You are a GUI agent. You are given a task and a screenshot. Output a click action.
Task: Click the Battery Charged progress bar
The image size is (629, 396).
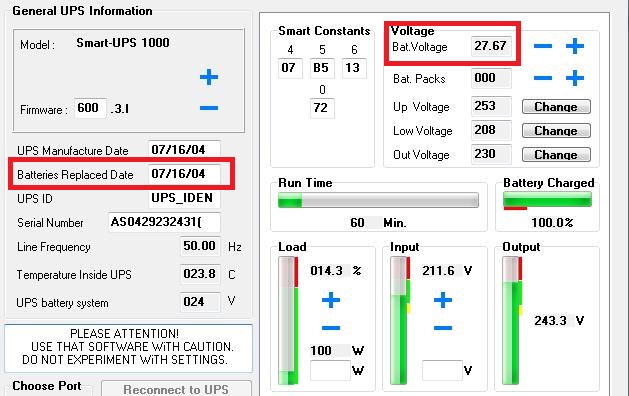pyautogui.click(x=547, y=199)
